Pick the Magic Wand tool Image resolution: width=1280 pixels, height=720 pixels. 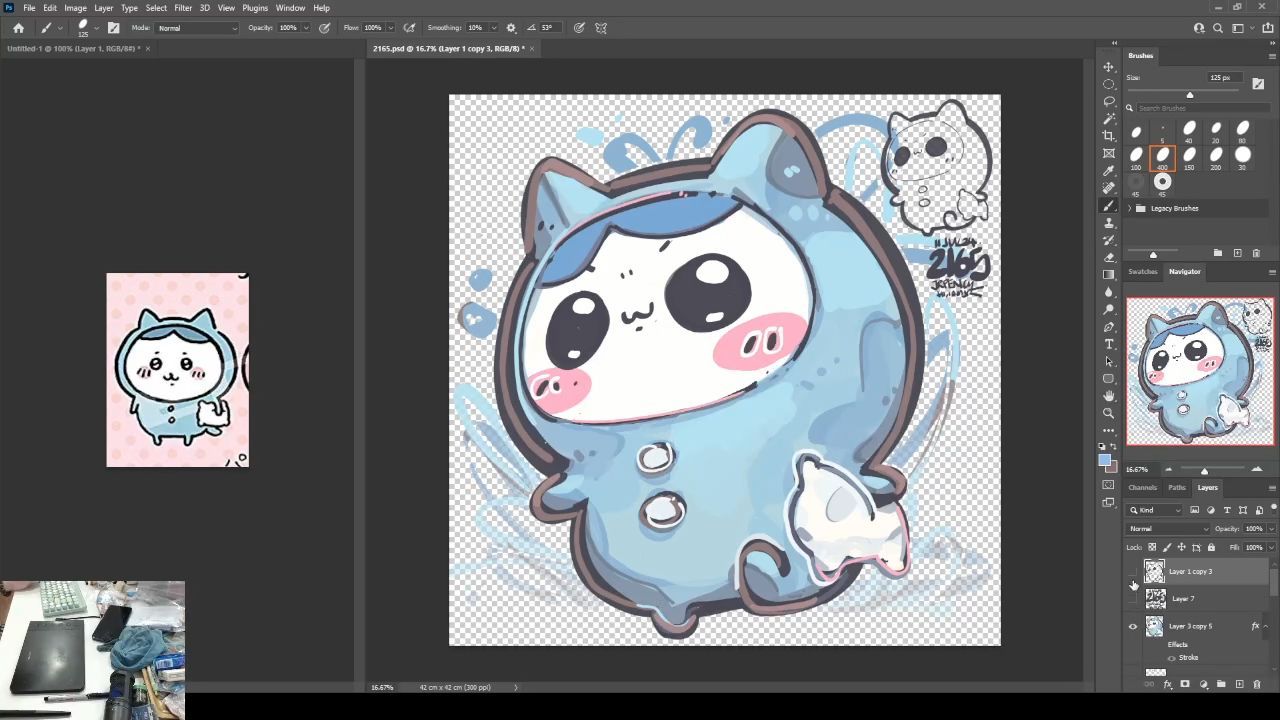(x=1108, y=119)
